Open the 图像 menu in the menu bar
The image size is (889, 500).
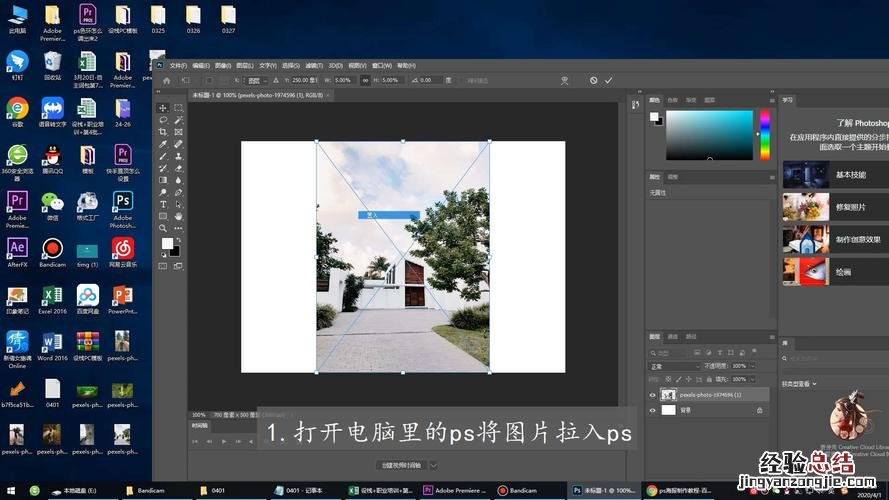222,66
